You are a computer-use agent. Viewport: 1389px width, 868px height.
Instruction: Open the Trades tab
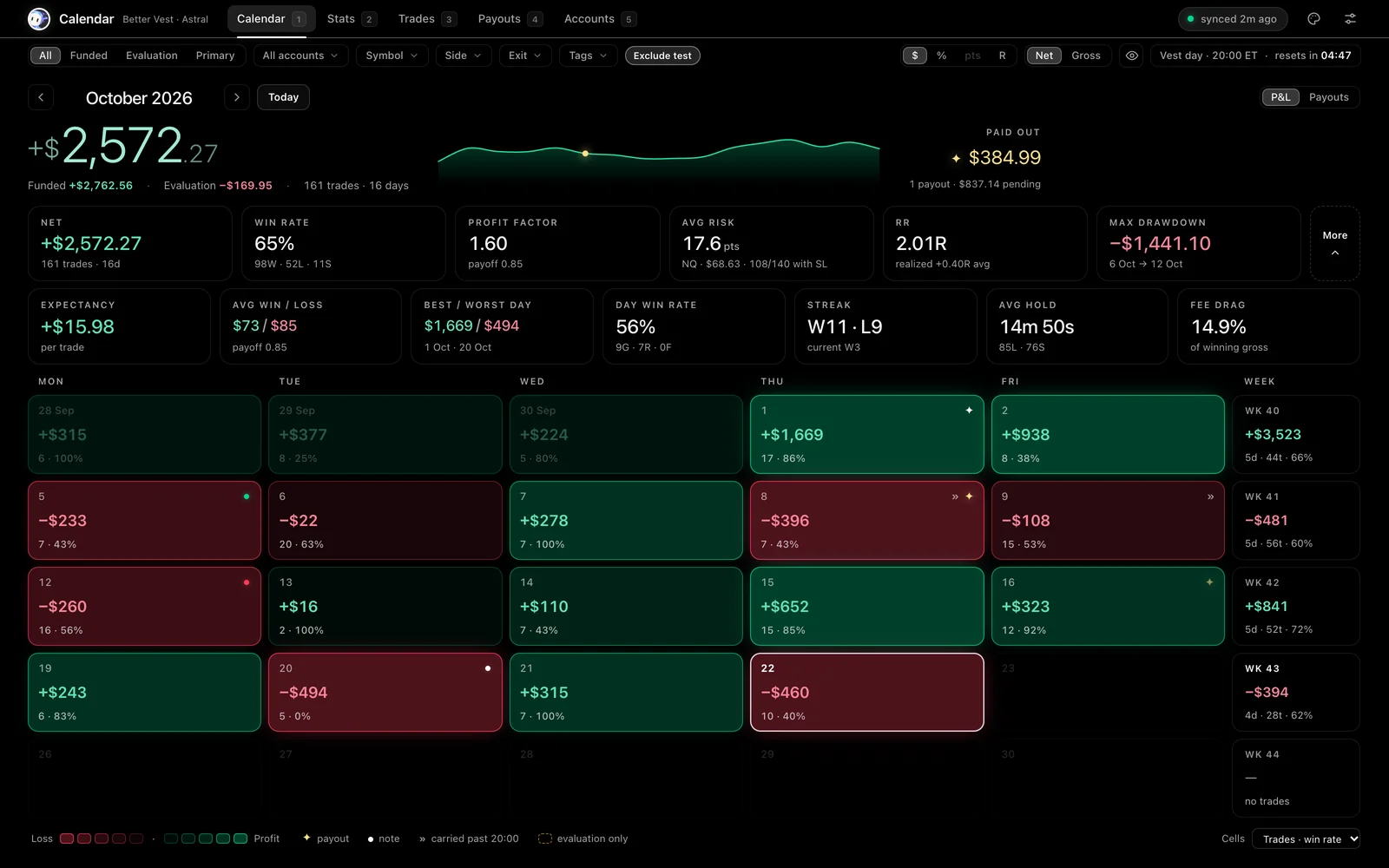pyautogui.click(x=427, y=18)
